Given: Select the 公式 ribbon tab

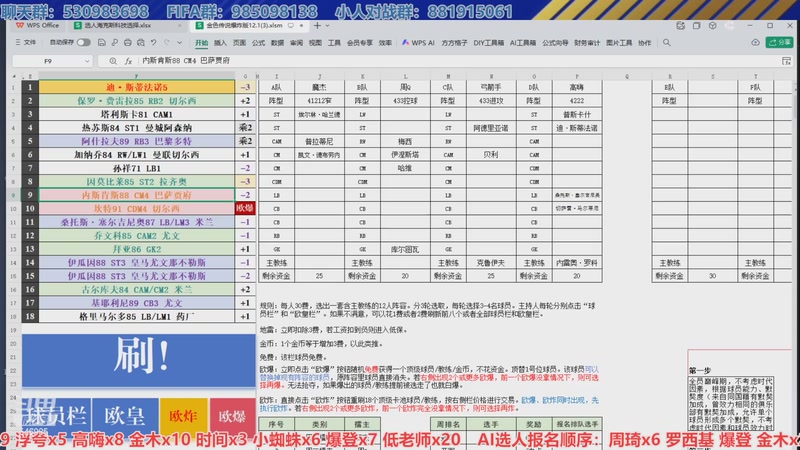Looking at the screenshot, I should 258,43.
